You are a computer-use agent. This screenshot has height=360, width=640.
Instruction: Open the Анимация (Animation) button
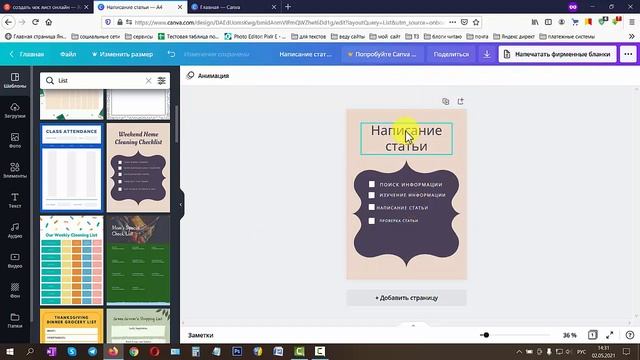tap(208, 76)
